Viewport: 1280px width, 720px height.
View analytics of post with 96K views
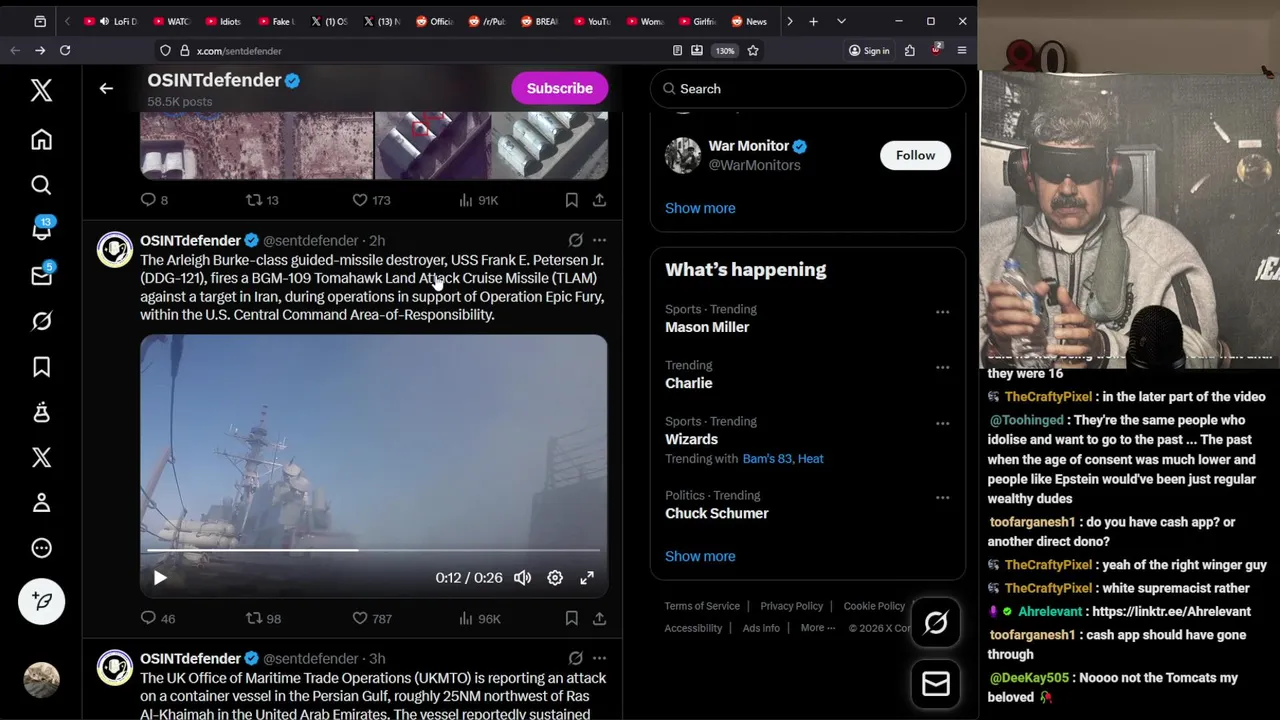(x=479, y=619)
